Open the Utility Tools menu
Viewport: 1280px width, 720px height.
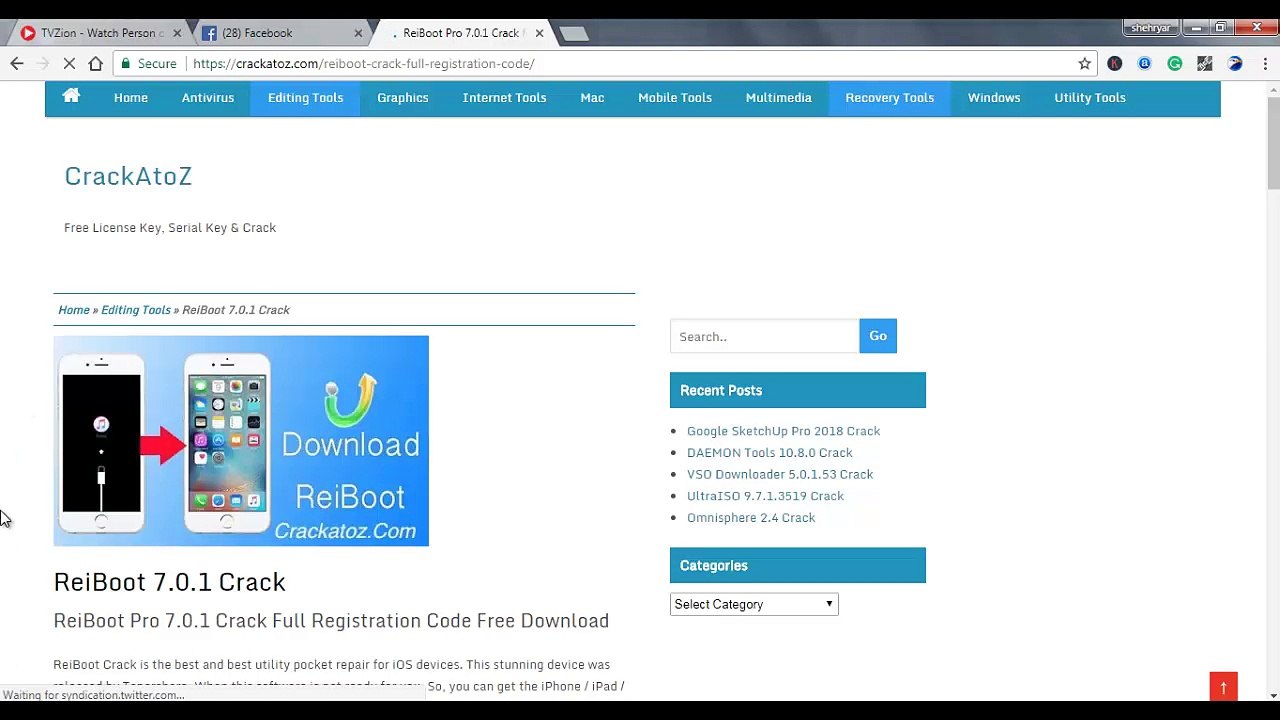(x=1090, y=98)
